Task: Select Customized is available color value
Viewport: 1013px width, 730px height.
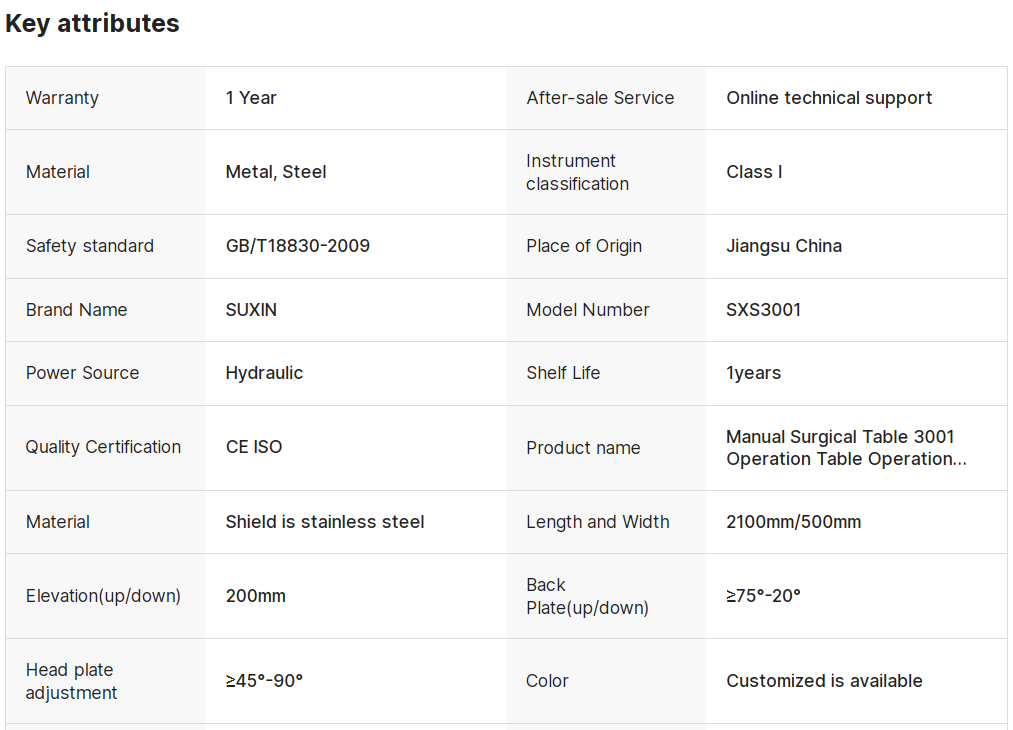Action: [824, 681]
